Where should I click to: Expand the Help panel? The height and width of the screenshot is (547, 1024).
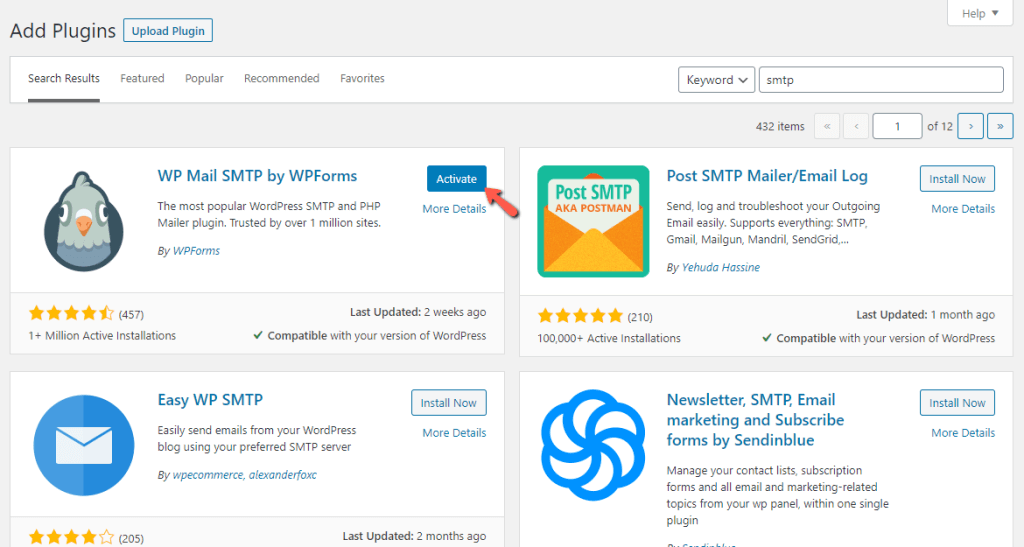980,13
